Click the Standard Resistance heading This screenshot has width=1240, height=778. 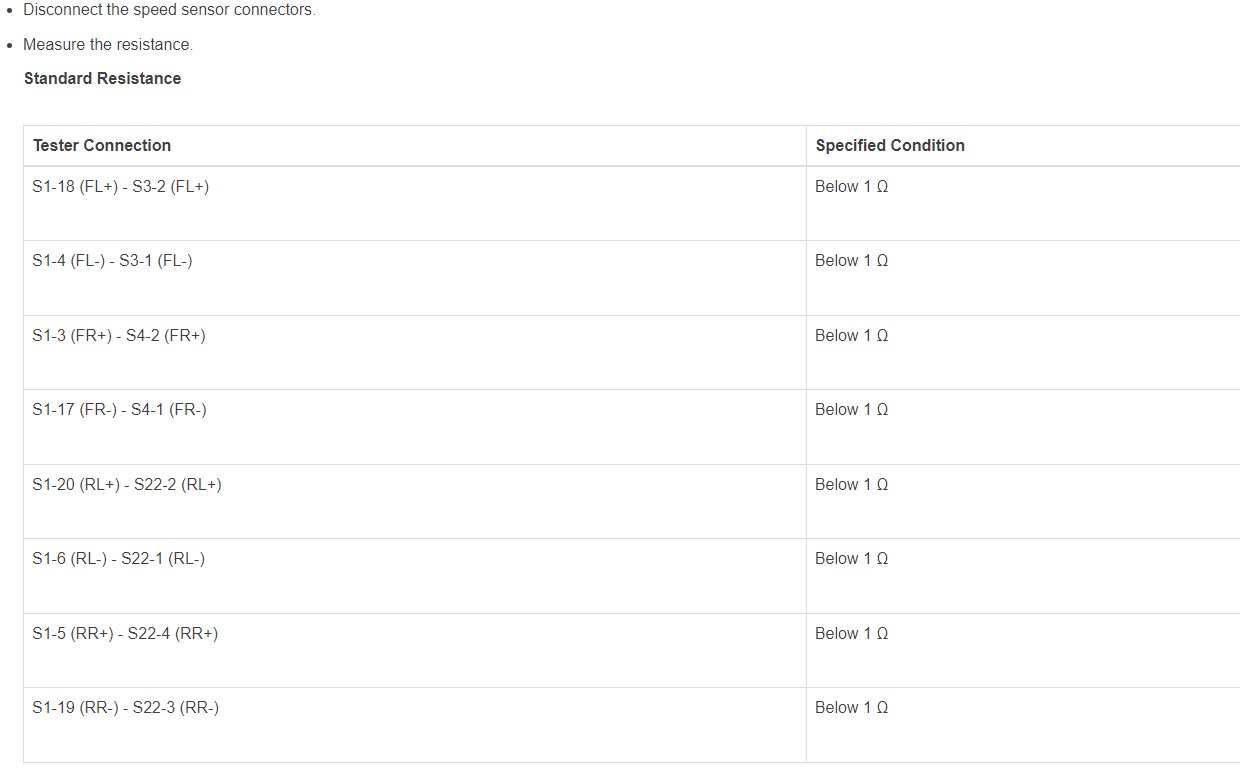(102, 79)
